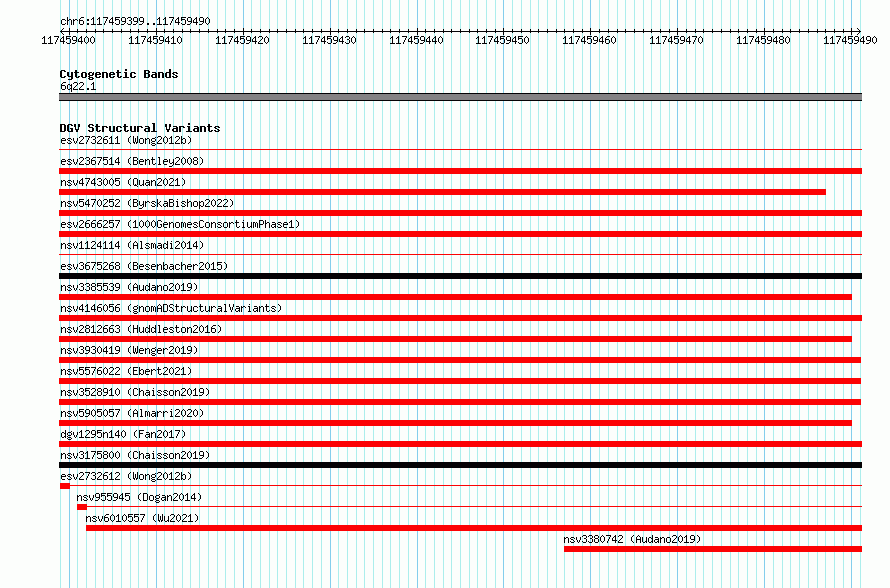
Task: Open nsv3380742 (Audano2019) label
Action: (x=632, y=539)
